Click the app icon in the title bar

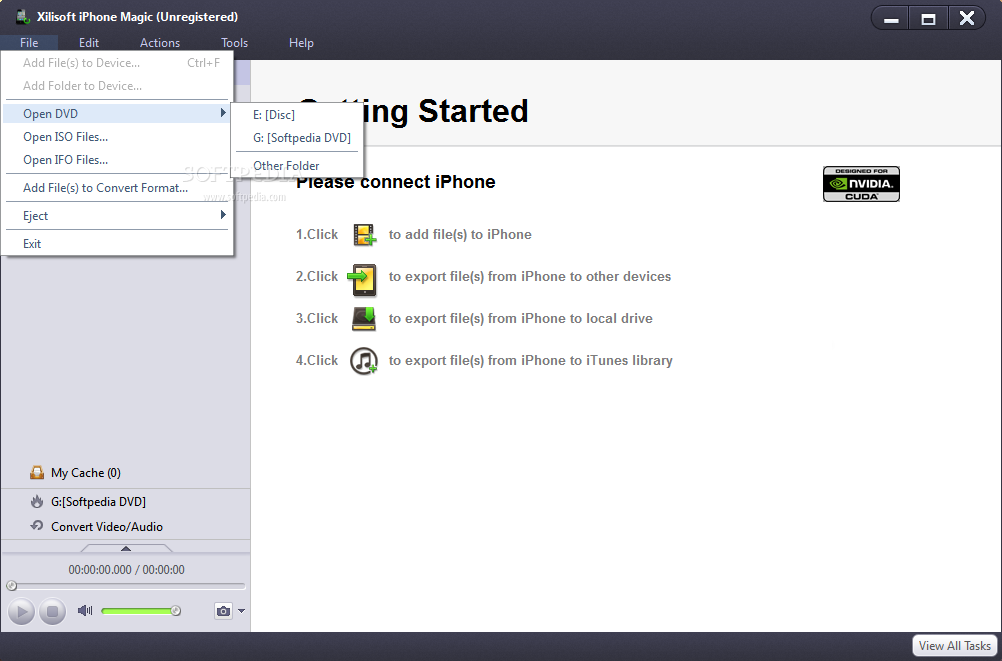click(x=23, y=17)
